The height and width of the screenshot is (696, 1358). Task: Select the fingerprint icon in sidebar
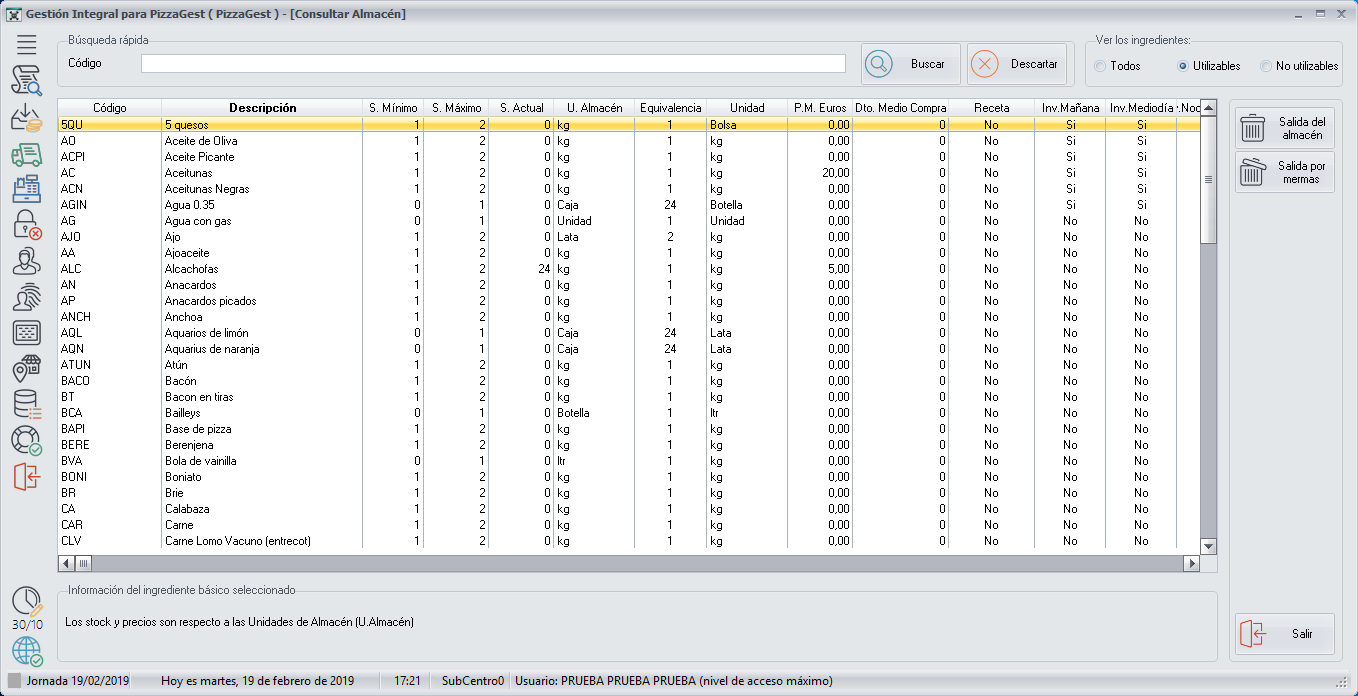pyautogui.click(x=26, y=297)
